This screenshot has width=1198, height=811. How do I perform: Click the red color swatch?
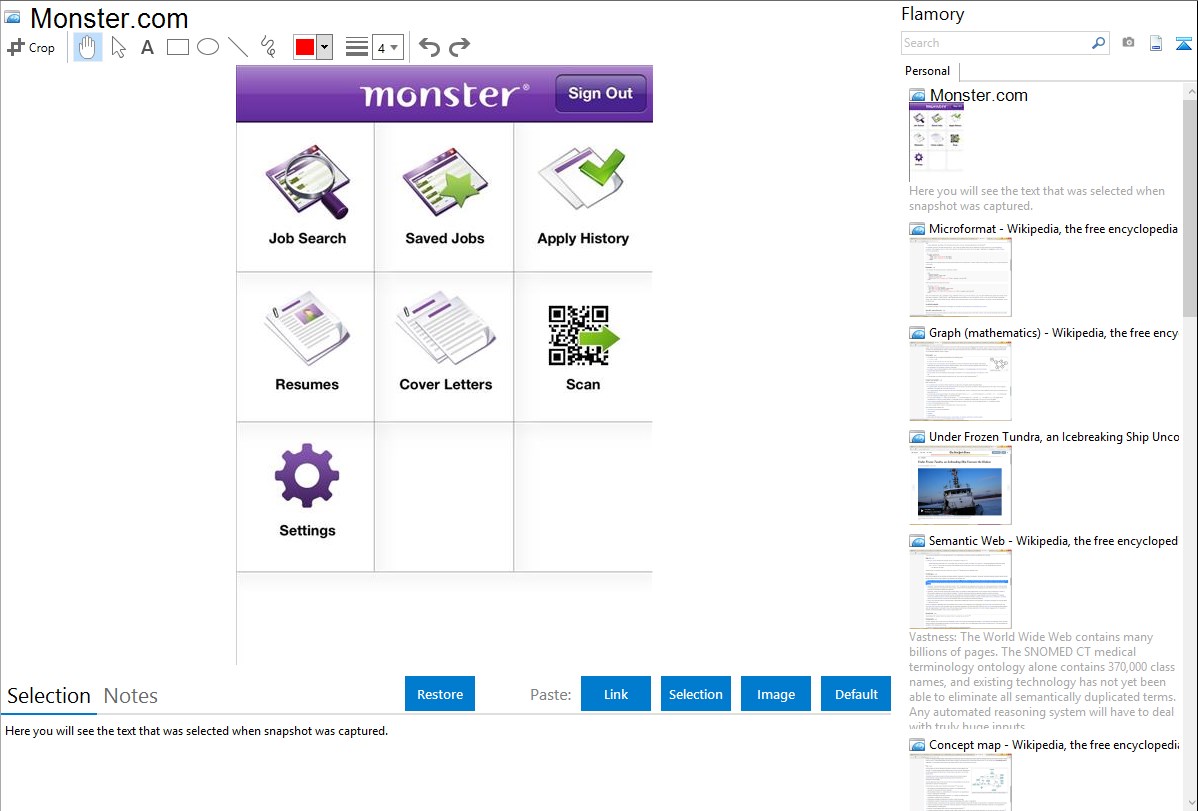(305, 47)
